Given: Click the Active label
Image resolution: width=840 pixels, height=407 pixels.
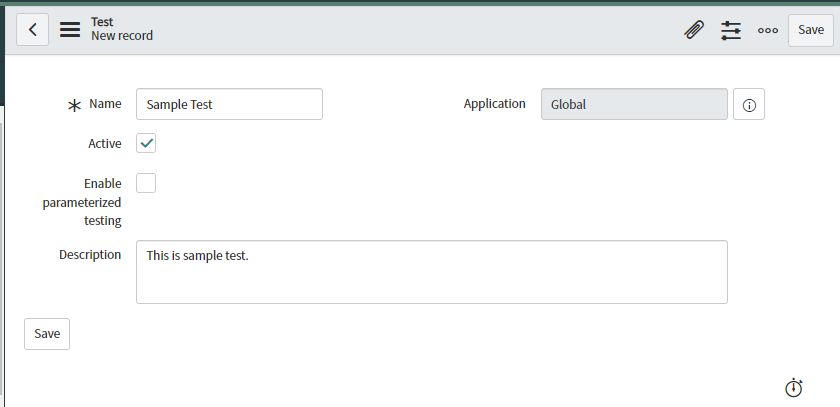Looking at the screenshot, I should (105, 144).
